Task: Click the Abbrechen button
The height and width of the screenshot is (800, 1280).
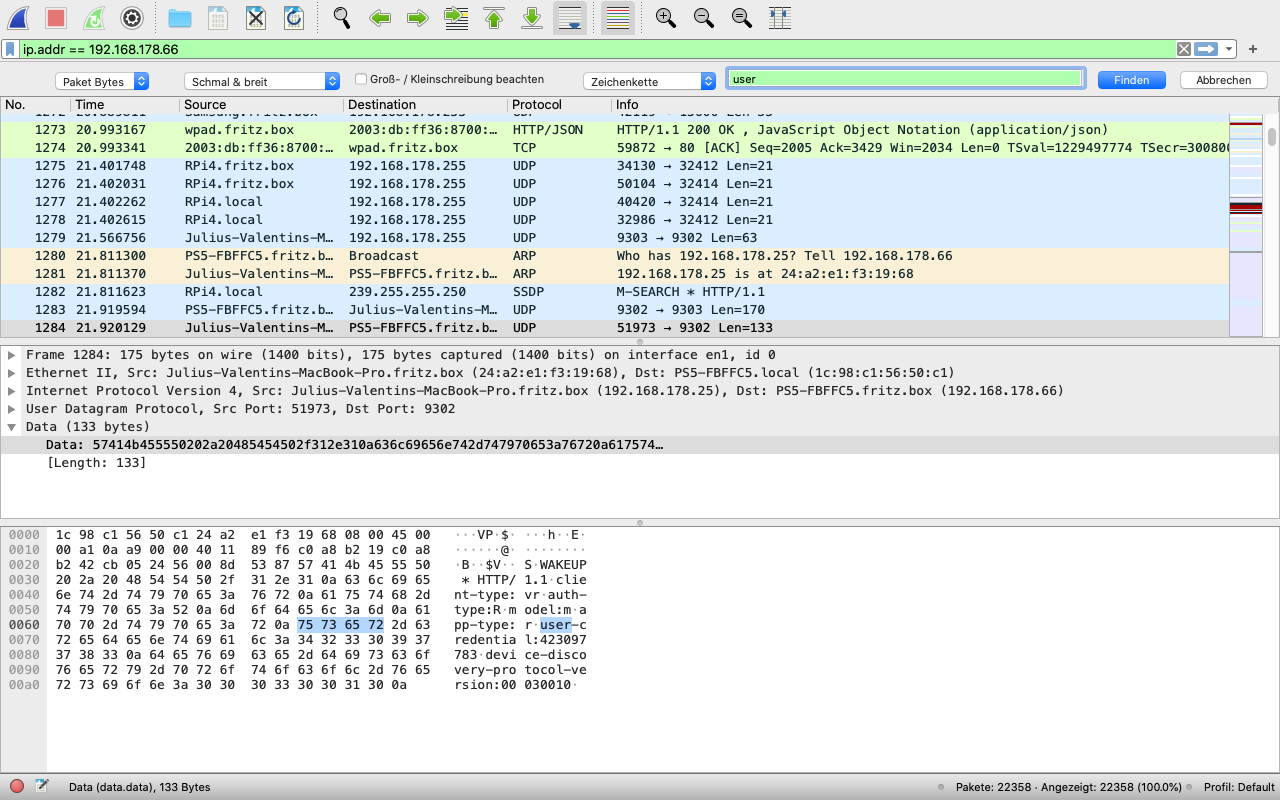Action: tap(1223, 80)
